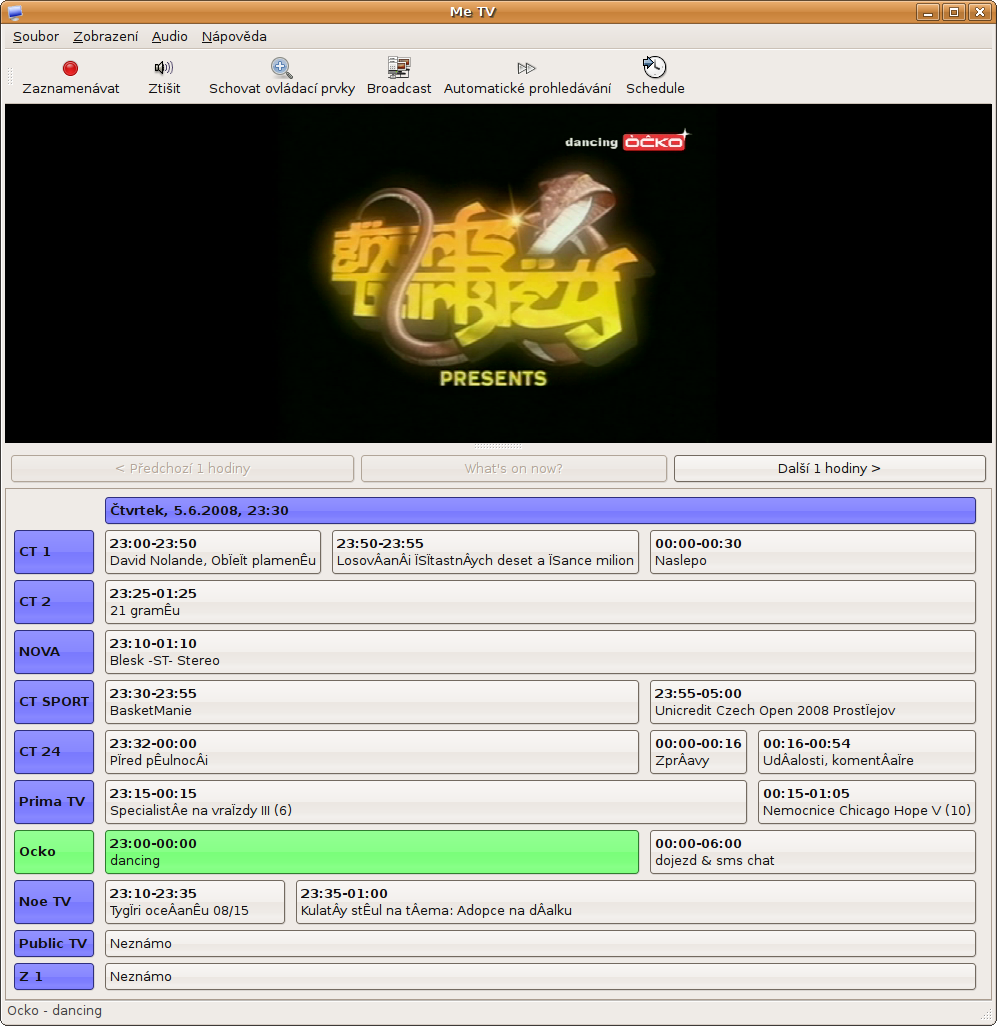
Task: Switch to channel CT 24
Action: click(54, 752)
